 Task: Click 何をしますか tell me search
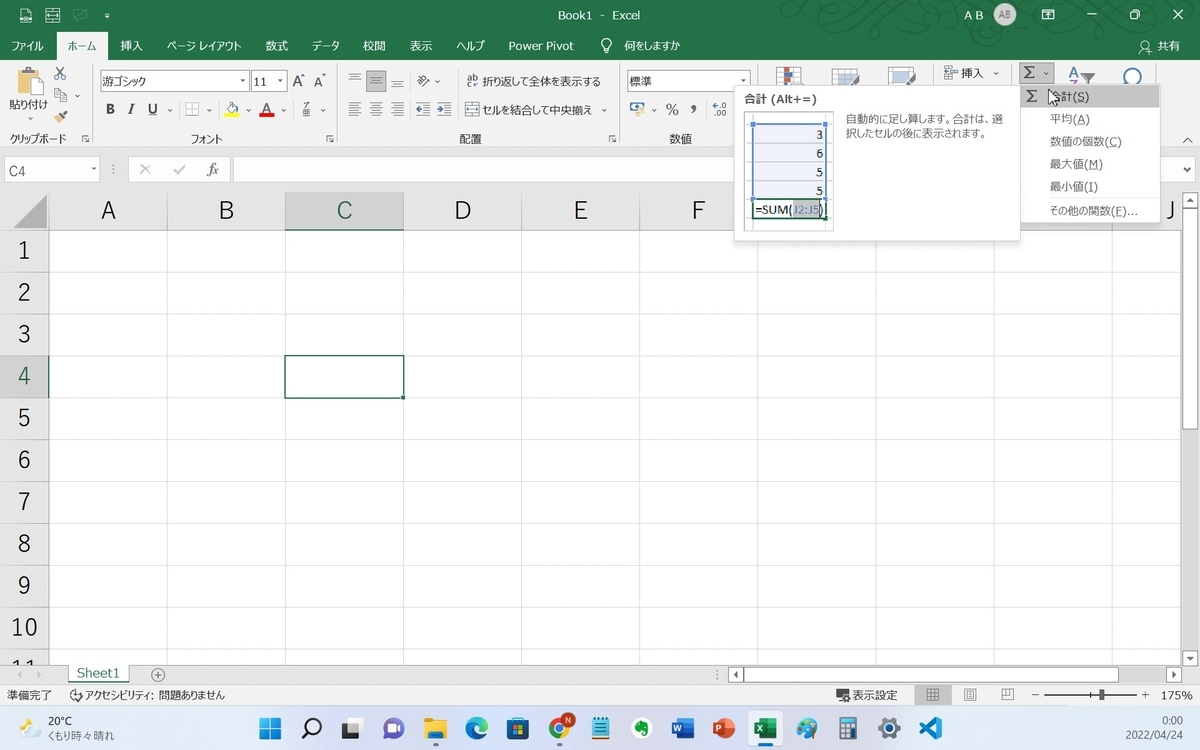click(640, 46)
